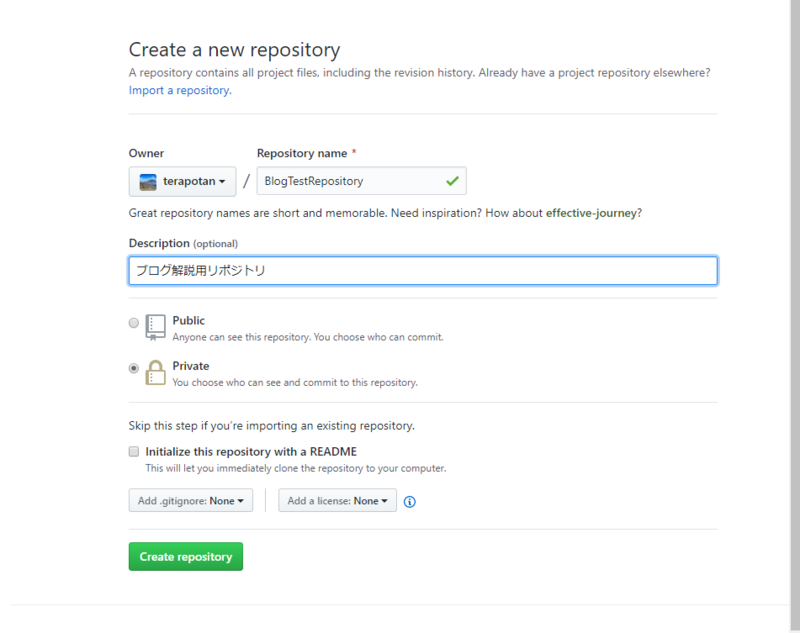The image size is (800, 633).
Task: Click the green checkmark in repository name
Action: coord(452,181)
